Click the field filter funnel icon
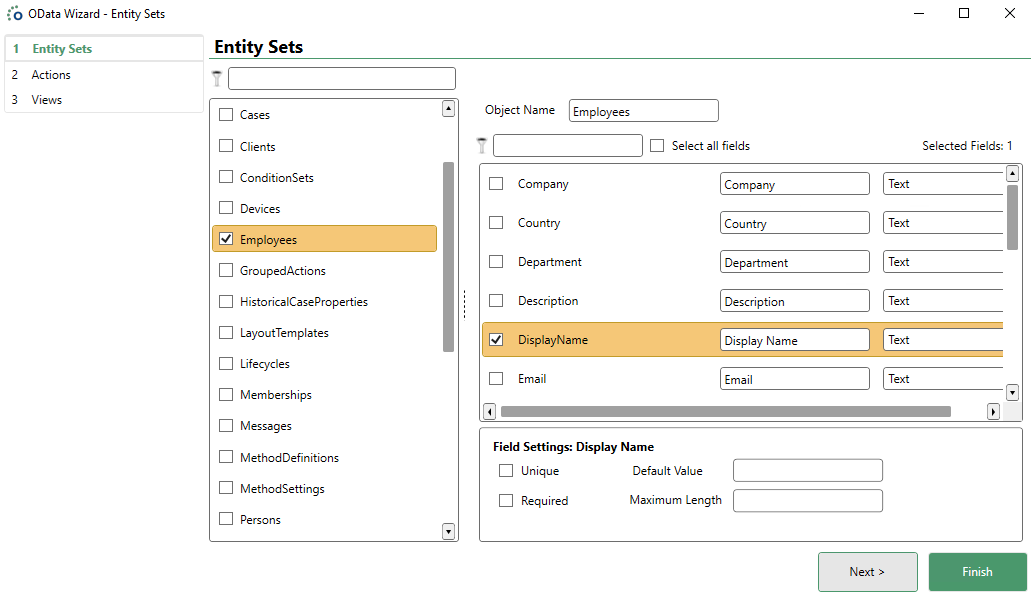Screen dimensions: 1031x595 [x=482, y=145]
